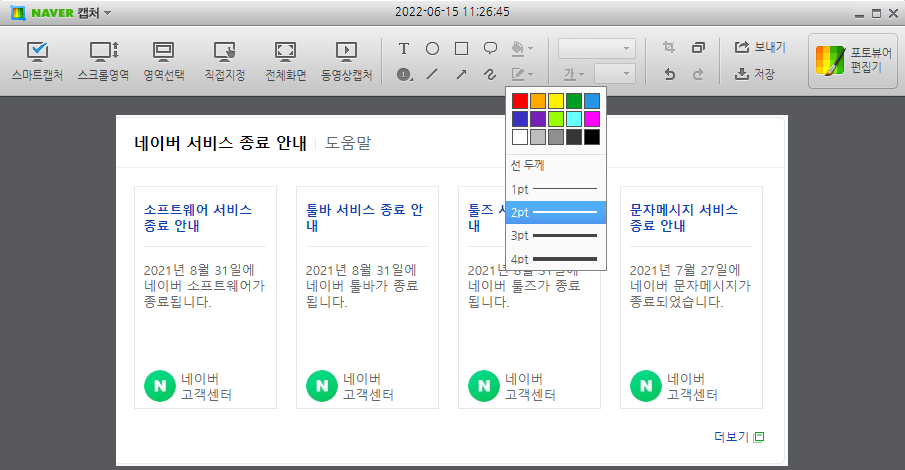
Task: Pick the light gray color swatch
Action: click(x=537, y=137)
